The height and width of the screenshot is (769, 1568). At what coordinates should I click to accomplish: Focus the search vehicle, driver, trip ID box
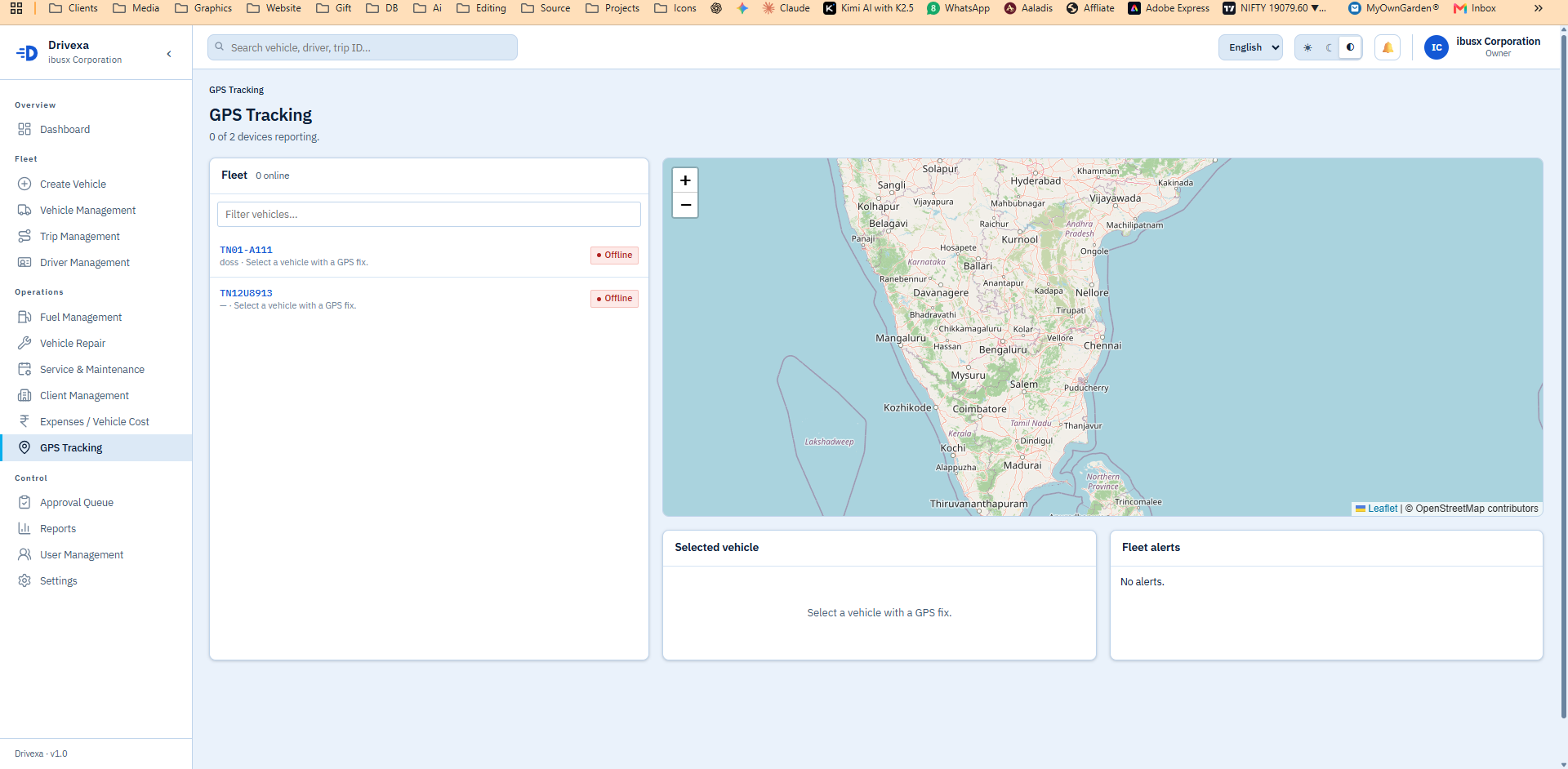tap(362, 47)
